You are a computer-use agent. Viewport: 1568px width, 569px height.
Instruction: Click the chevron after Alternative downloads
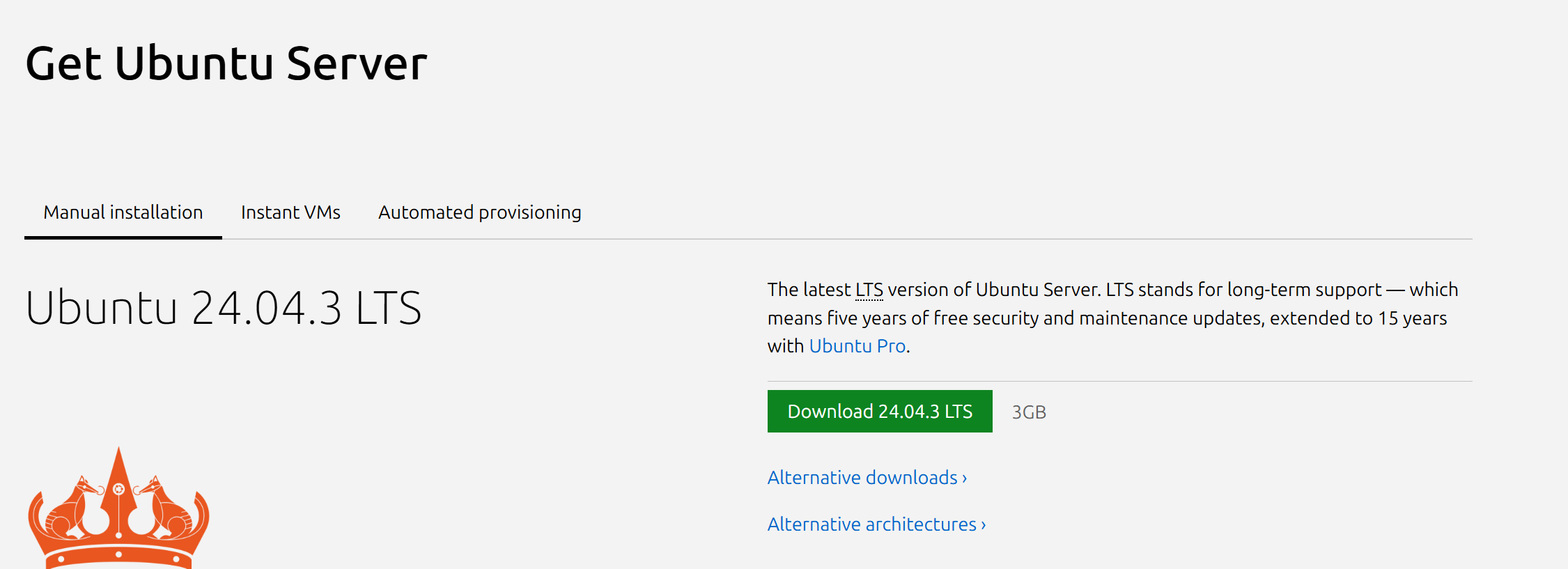click(x=965, y=478)
